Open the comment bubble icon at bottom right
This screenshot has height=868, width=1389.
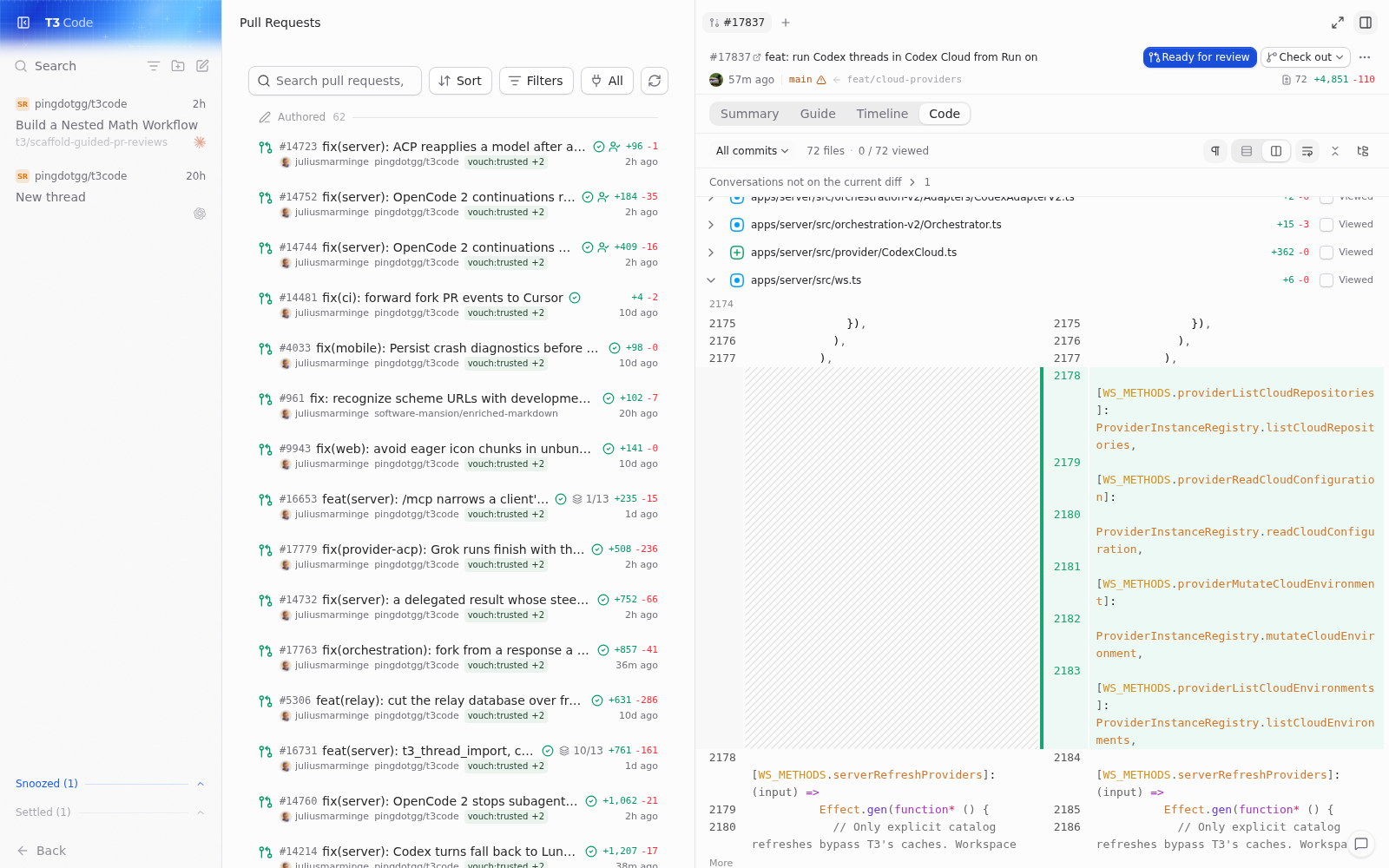[x=1361, y=844]
